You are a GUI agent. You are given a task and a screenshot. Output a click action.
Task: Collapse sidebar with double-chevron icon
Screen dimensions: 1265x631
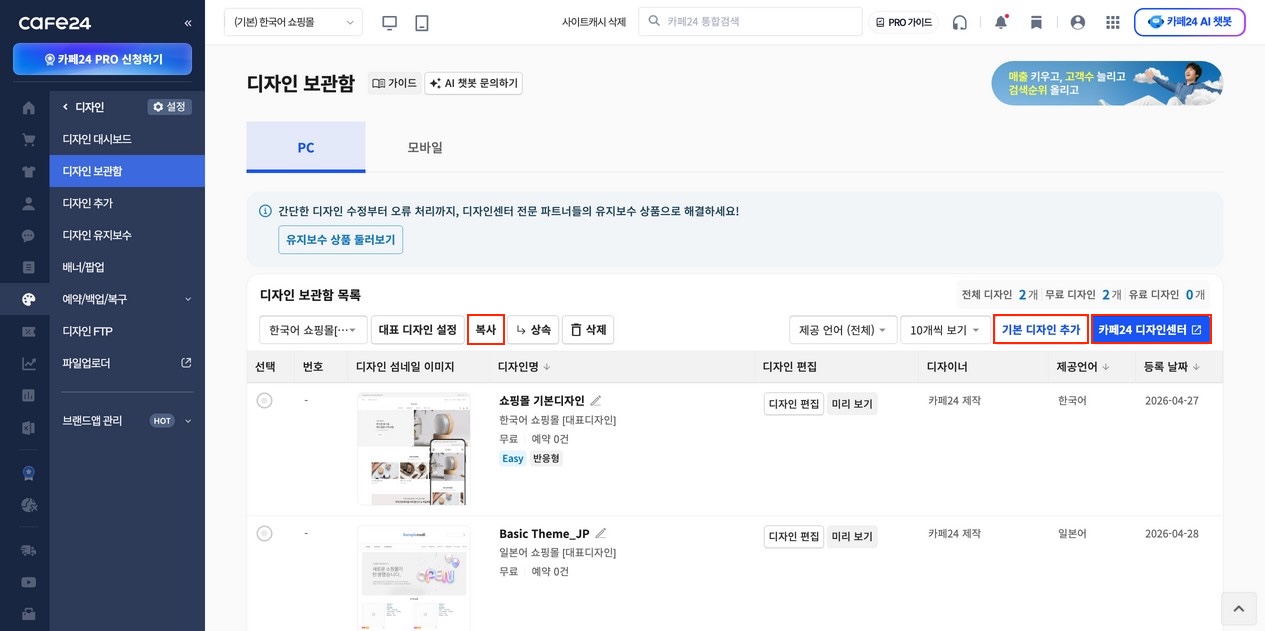(x=188, y=23)
